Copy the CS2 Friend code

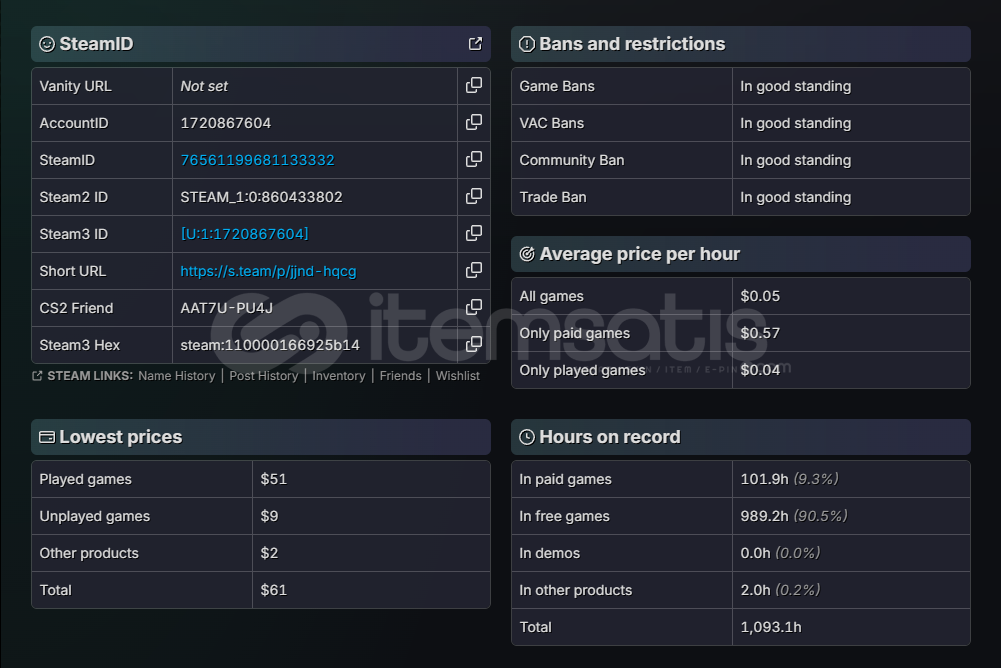point(474,308)
